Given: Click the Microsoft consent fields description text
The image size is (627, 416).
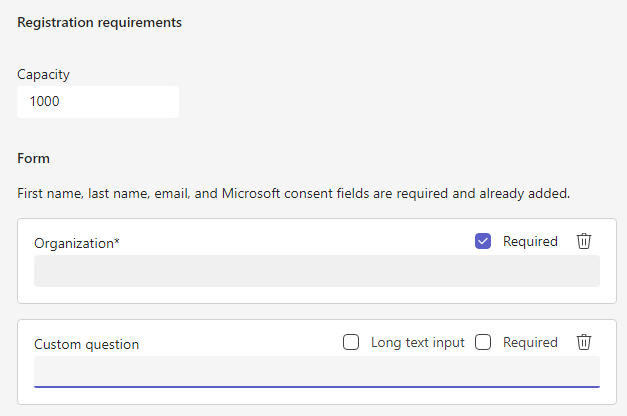Looking at the screenshot, I should pos(294,194).
